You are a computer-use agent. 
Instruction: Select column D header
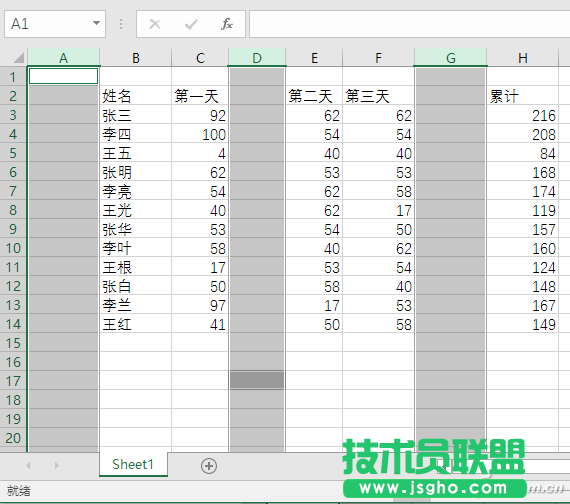coord(257,58)
